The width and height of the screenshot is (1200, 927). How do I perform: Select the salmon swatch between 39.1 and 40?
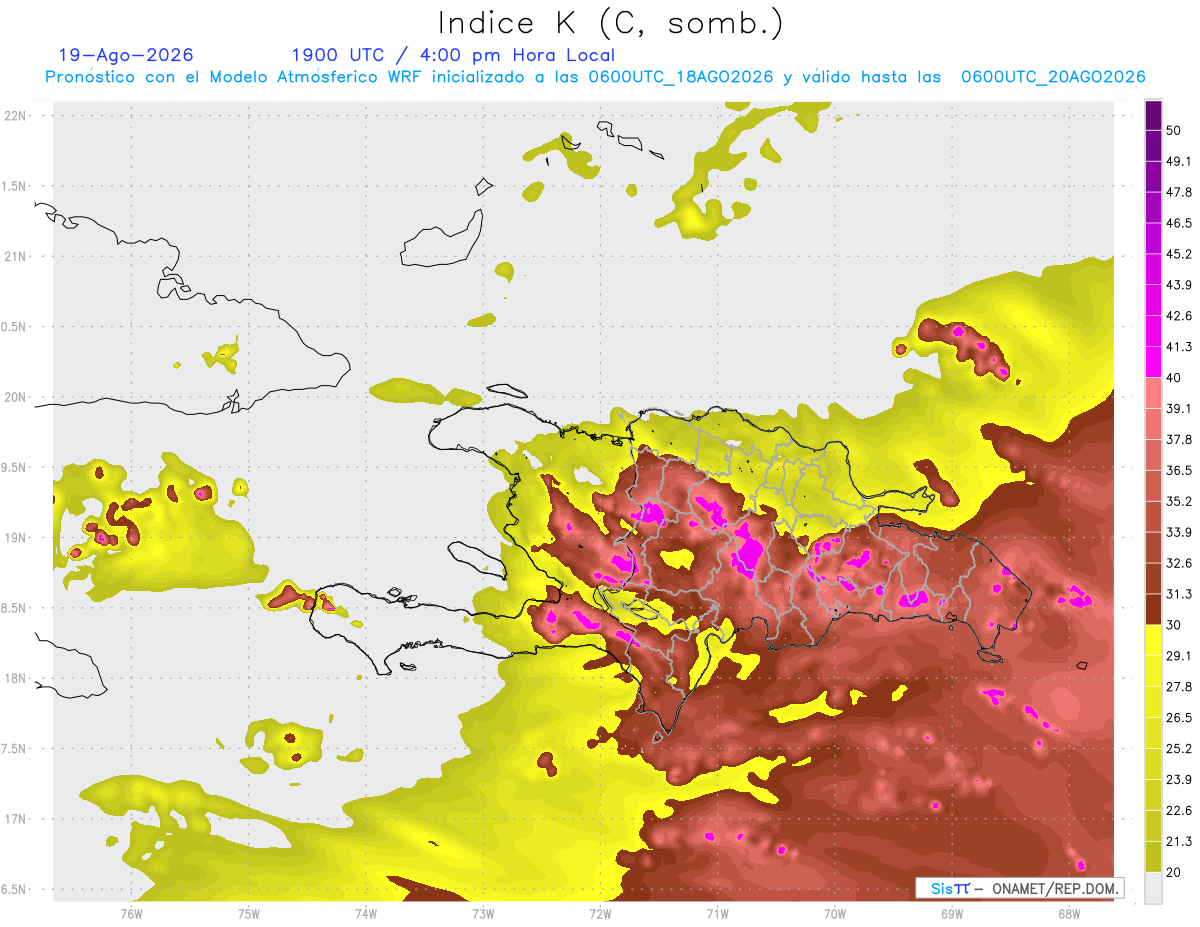(1153, 393)
